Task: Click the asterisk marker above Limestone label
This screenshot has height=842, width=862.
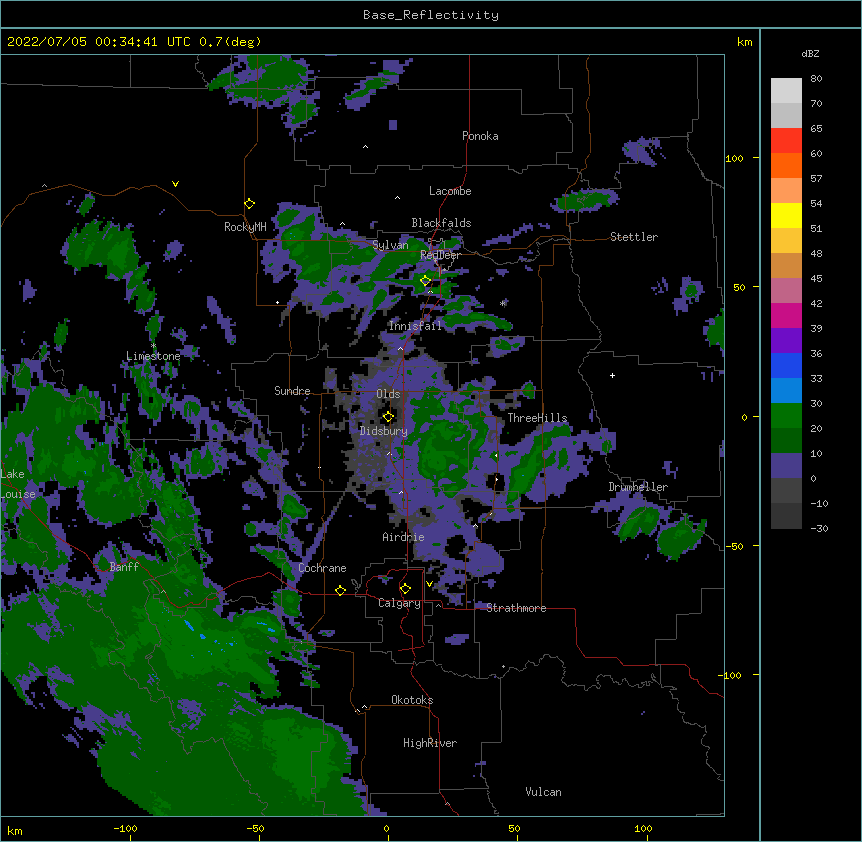Action: pos(153,346)
